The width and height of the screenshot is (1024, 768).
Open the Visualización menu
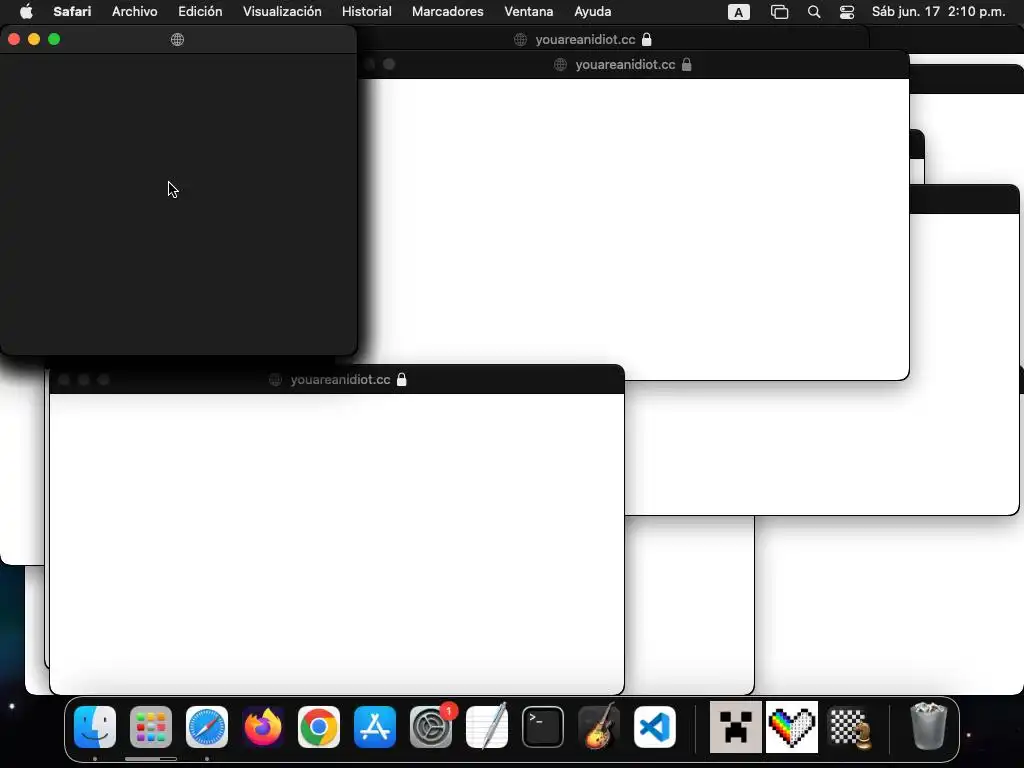282,11
